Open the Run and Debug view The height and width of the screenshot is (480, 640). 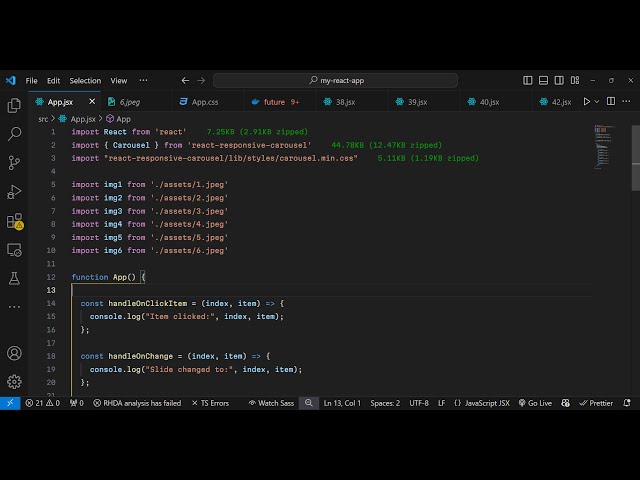tap(14, 191)
